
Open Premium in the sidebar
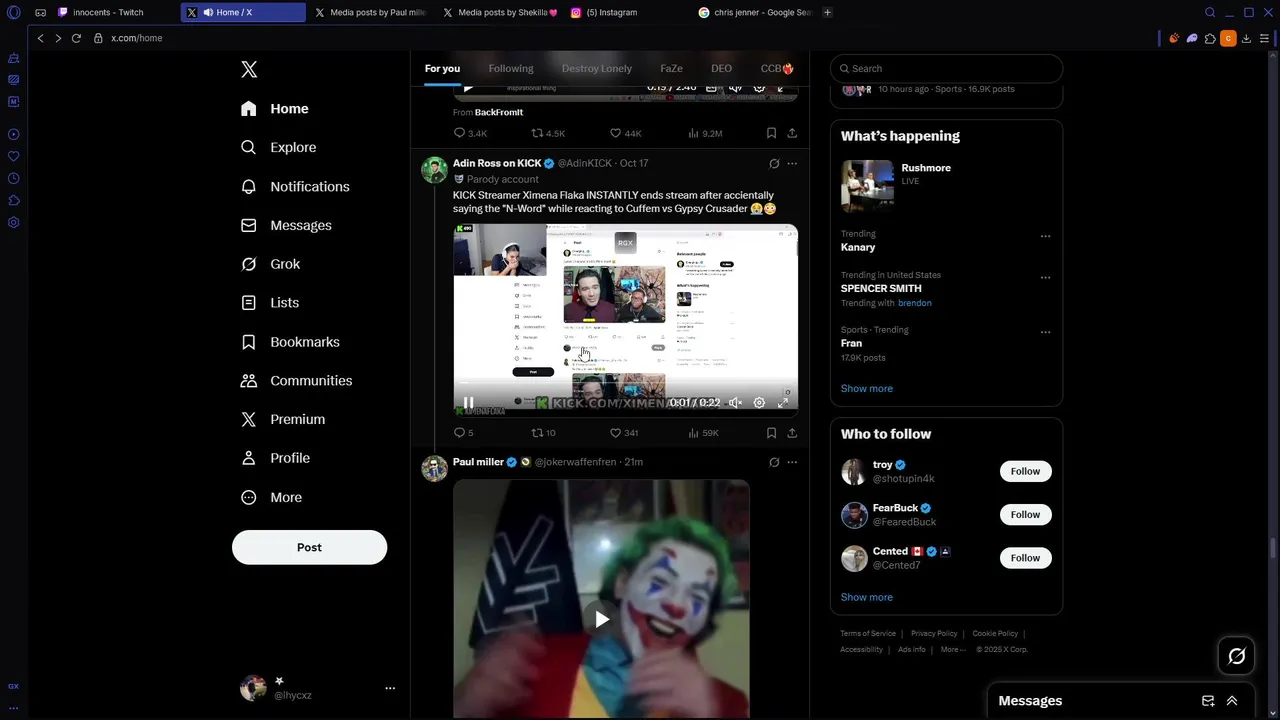(x=283, y=420)
